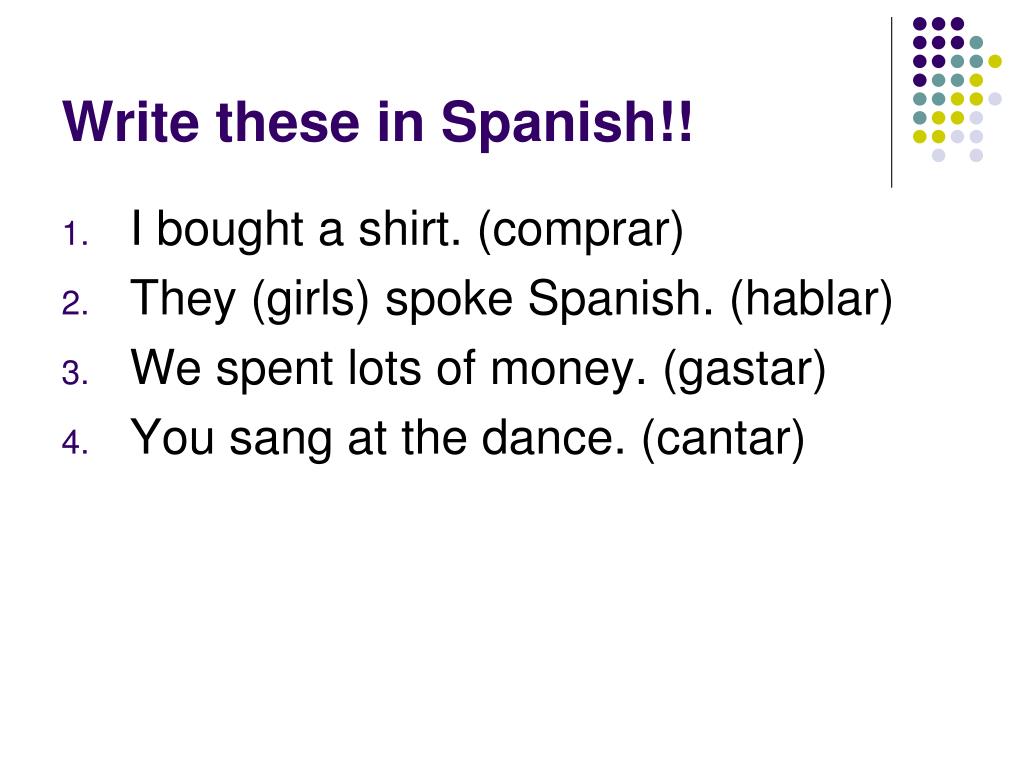Click the word "money" in third sentence
The image size is (1024, 768).
pos(568,371)
